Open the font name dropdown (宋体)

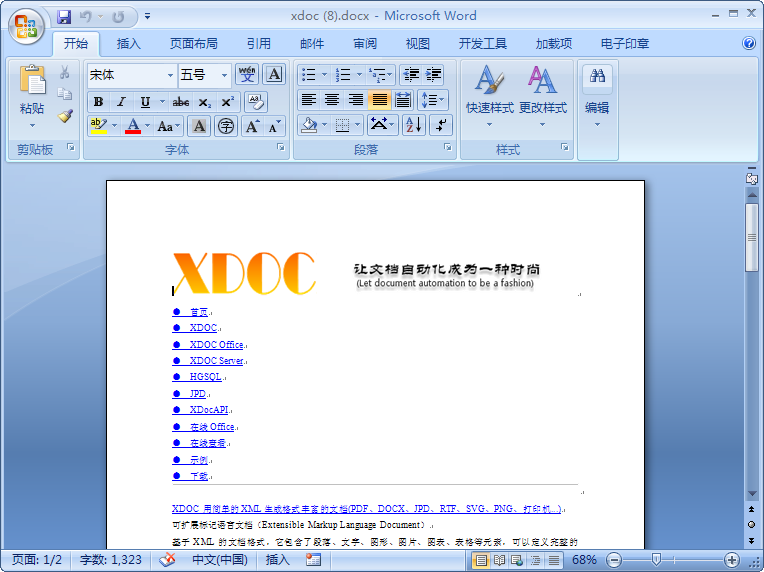(x=170, y=75)
